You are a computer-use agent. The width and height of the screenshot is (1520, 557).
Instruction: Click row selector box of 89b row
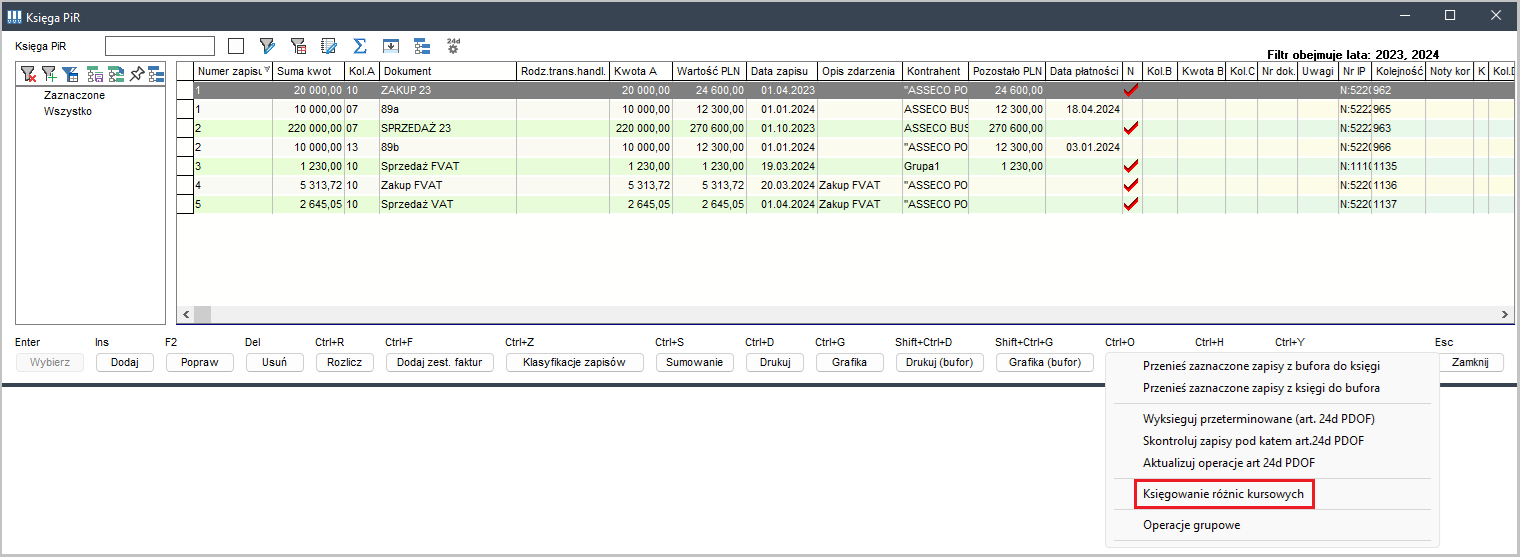pos(185,147)
